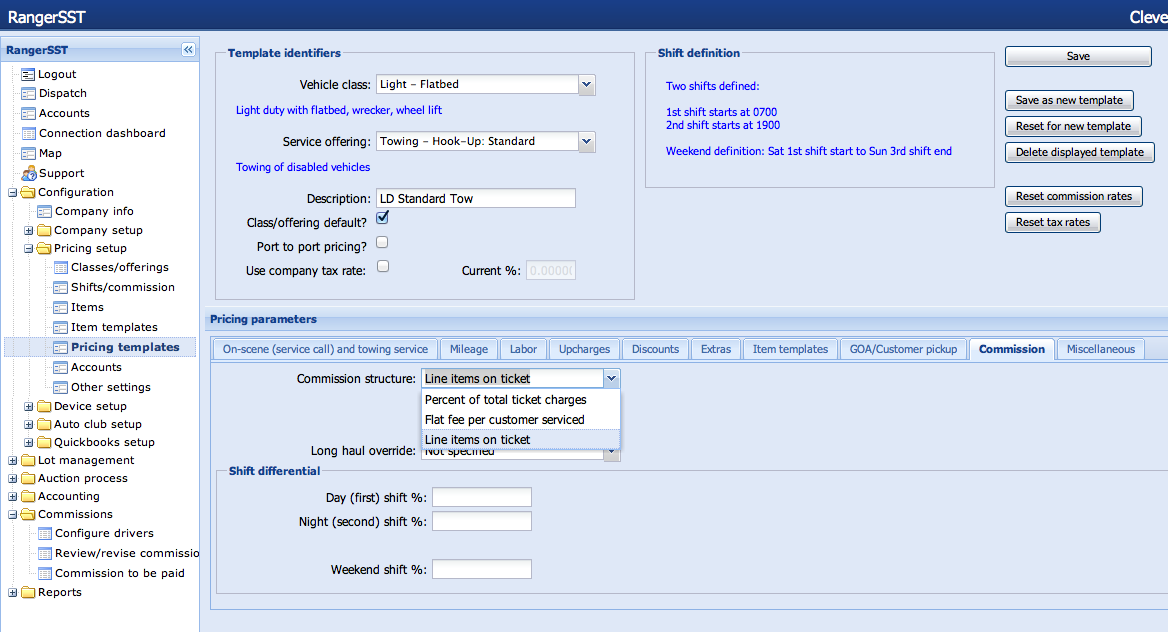Open the Shifts/commission icon
The image size is (1168, 632).
coord(61,287)
